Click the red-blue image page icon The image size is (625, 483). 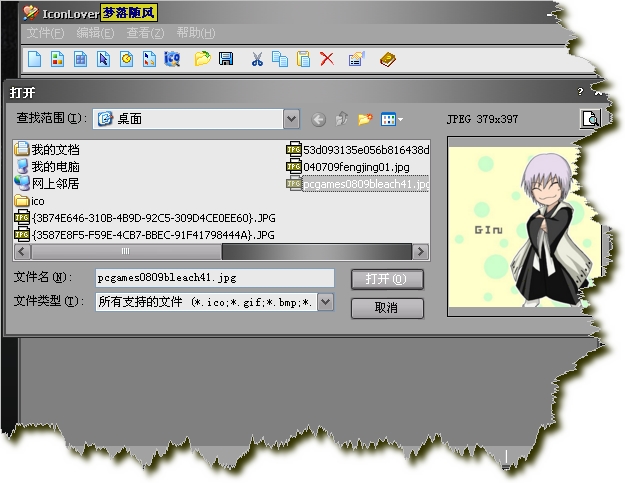[x=149, y=59]
